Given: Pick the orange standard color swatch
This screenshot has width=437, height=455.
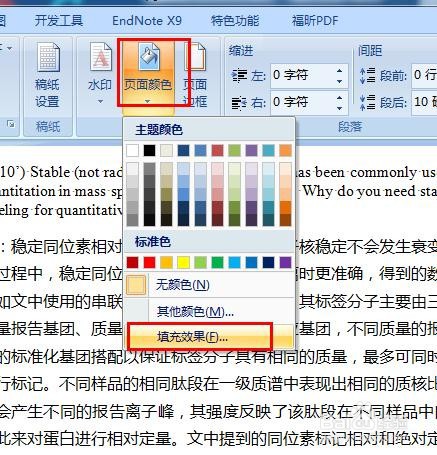Looking at the screenshot, I should 167,262.
